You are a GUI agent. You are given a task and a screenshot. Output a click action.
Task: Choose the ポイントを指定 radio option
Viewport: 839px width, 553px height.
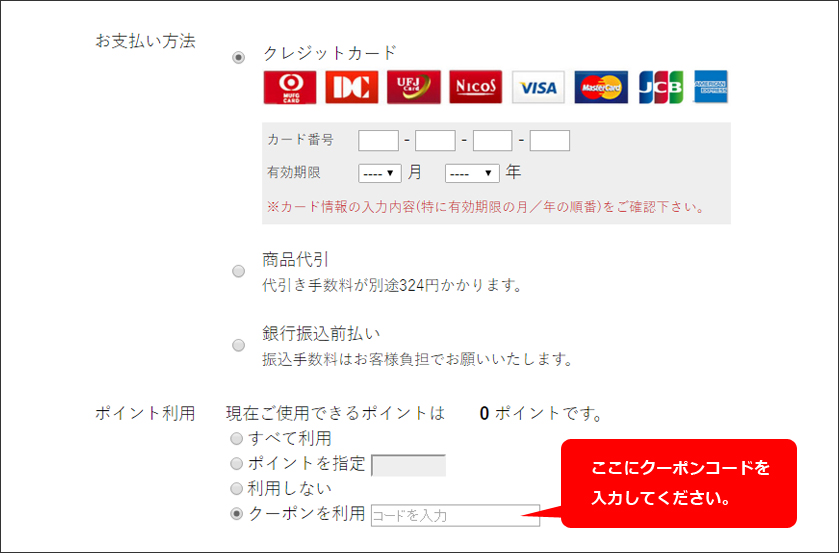[x=236, y=464]
